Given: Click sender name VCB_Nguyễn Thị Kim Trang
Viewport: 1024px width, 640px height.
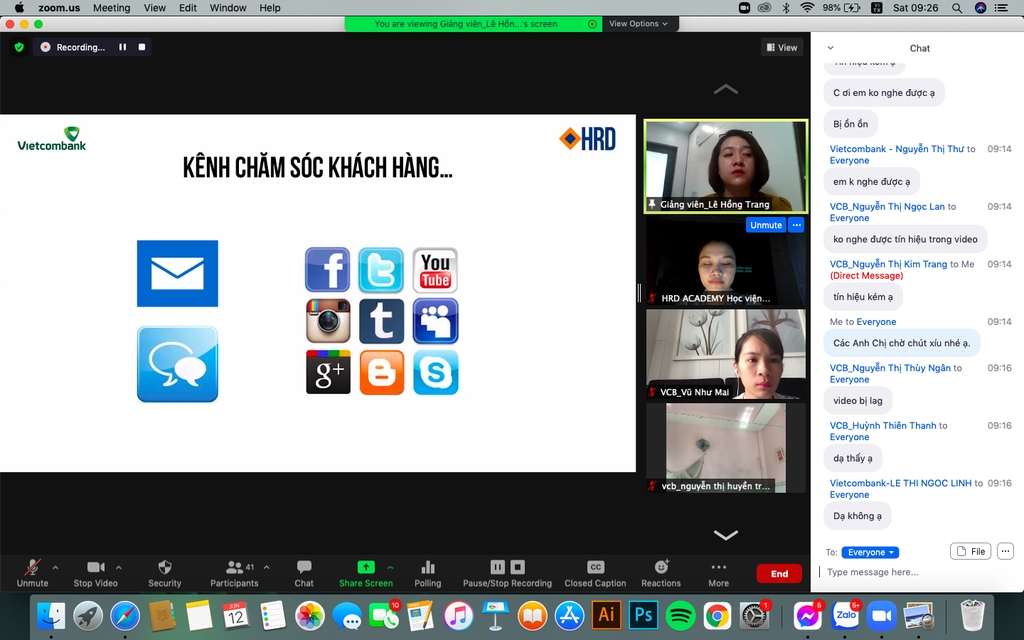Looking at the screenshot, I should [x=888, y=264].
